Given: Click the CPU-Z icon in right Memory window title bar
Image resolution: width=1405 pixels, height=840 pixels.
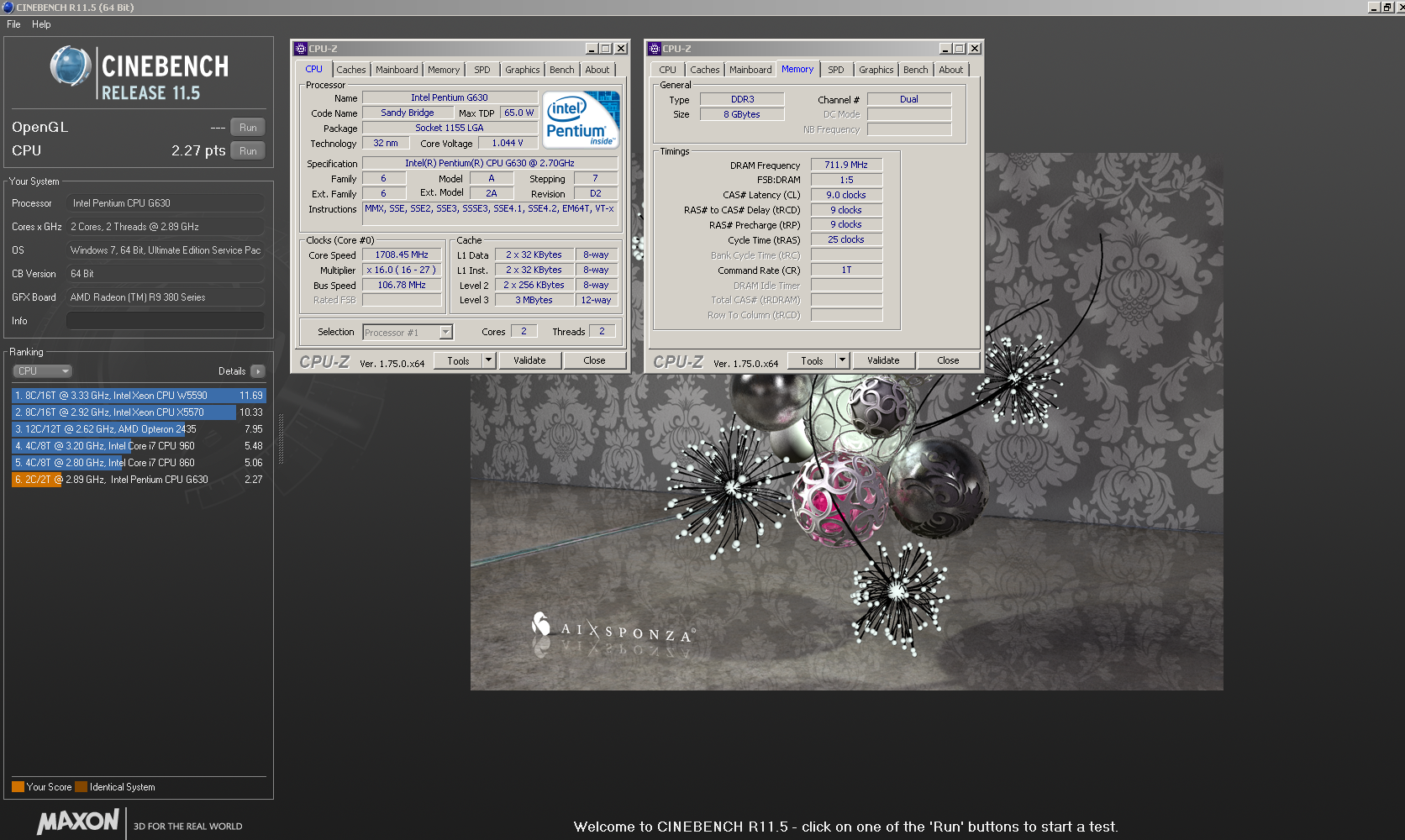Looking at the screenshot, I should (x=654, y=49).
